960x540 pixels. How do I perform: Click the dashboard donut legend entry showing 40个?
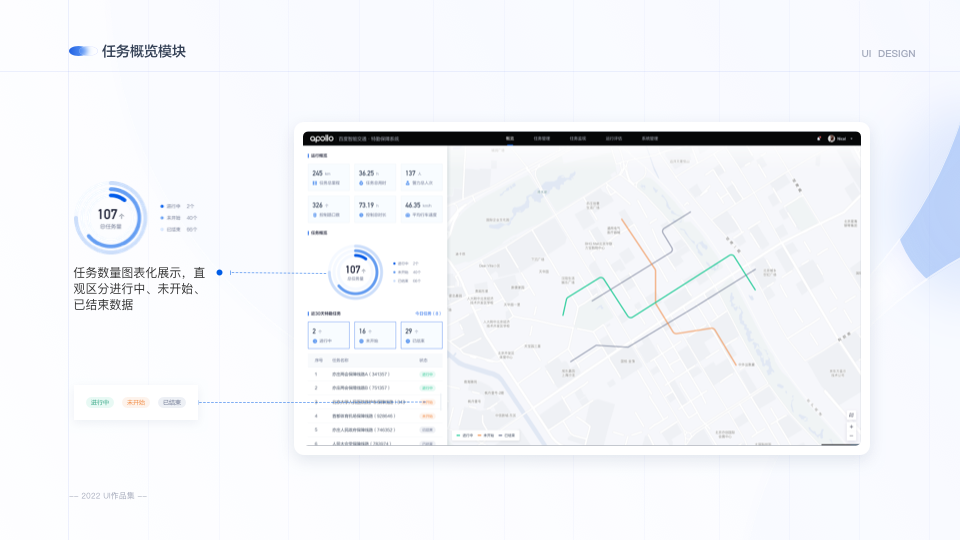[x=407, y=272]
